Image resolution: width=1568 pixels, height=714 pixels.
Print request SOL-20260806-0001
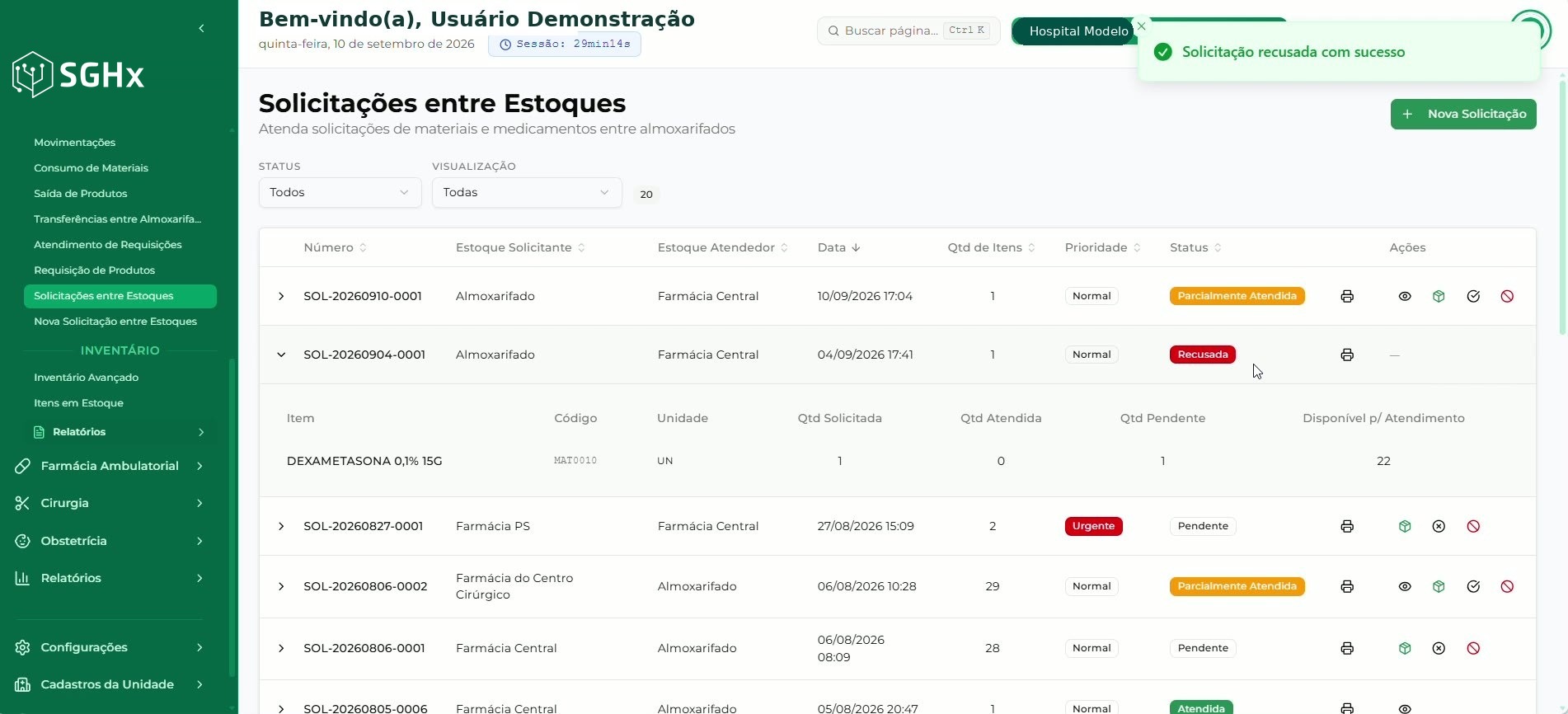(1347, 648)
